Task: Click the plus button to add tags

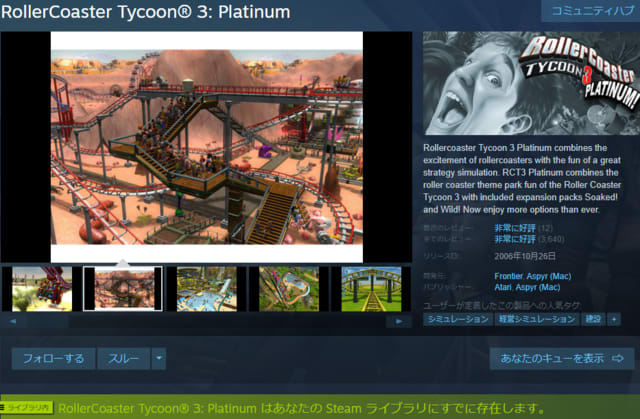Action: click(x=614, y=319)
